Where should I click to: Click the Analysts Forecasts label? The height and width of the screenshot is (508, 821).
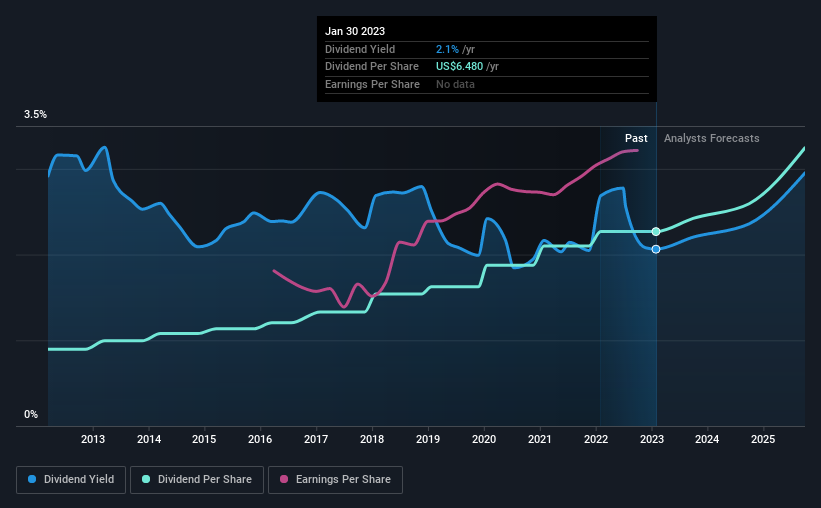click(x=712, y=138)
